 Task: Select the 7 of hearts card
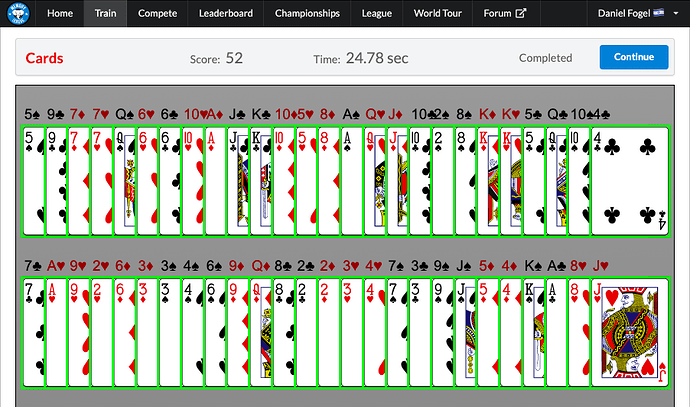(102, 181)
